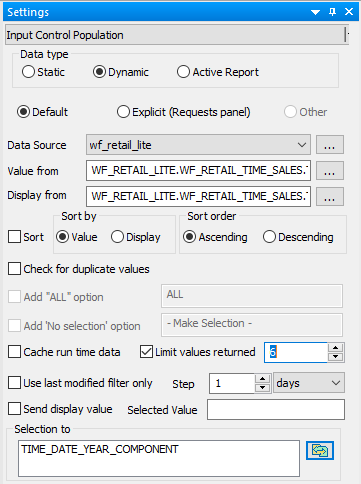This screenshot has width=361, height=484.
Task: Open the days unit dropdown
Action: point(309,383)
